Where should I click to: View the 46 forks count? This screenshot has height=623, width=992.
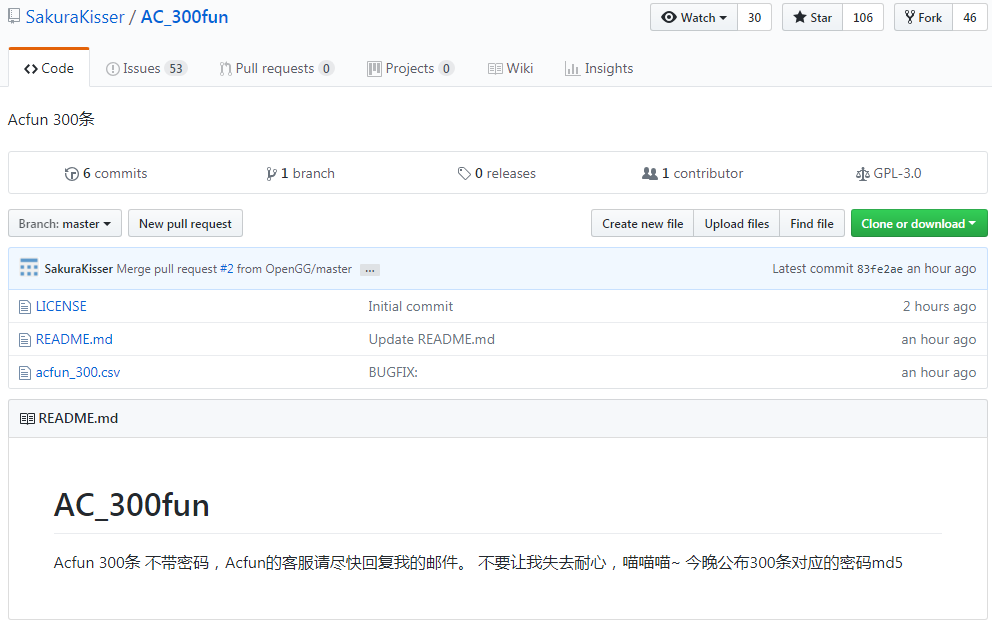tap(969, 18)
